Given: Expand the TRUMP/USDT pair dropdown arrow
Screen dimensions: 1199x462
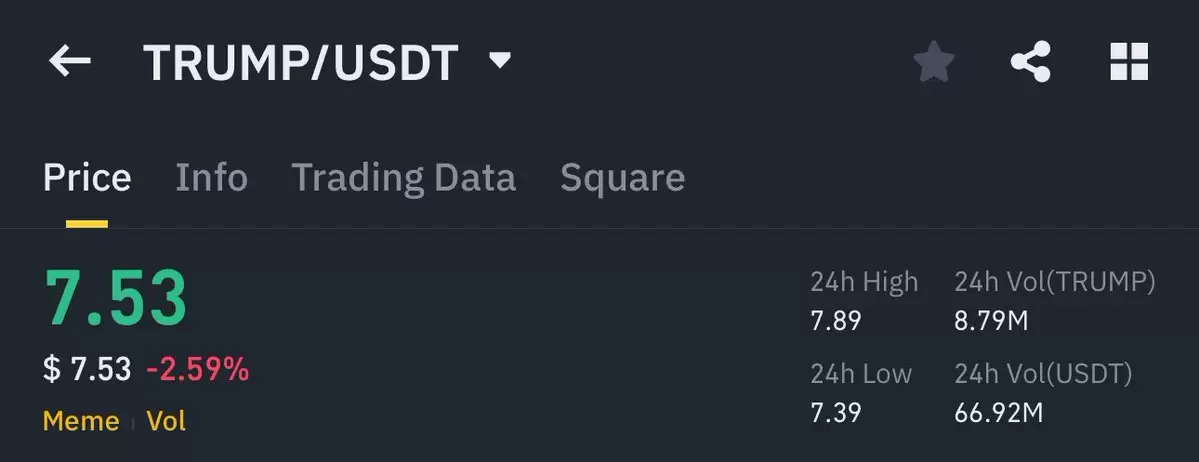Looking at the screenshot, I should (x=499, y=60).
